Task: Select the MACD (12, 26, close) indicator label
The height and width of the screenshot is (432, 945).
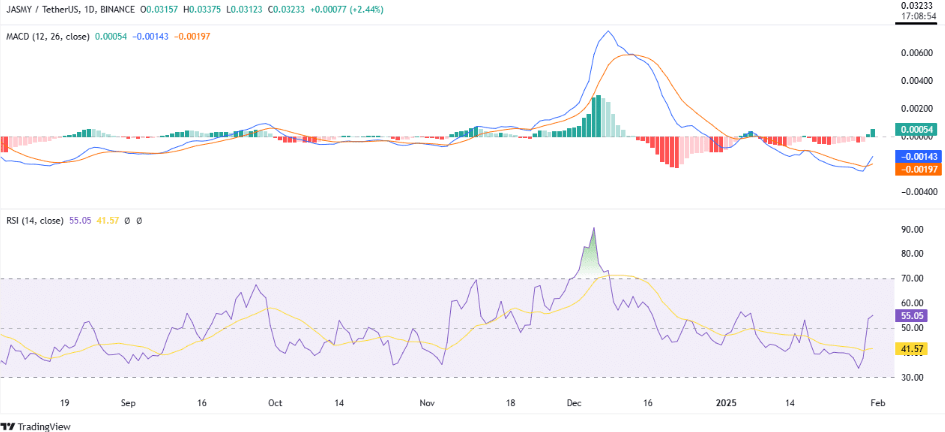Action: 47,37
